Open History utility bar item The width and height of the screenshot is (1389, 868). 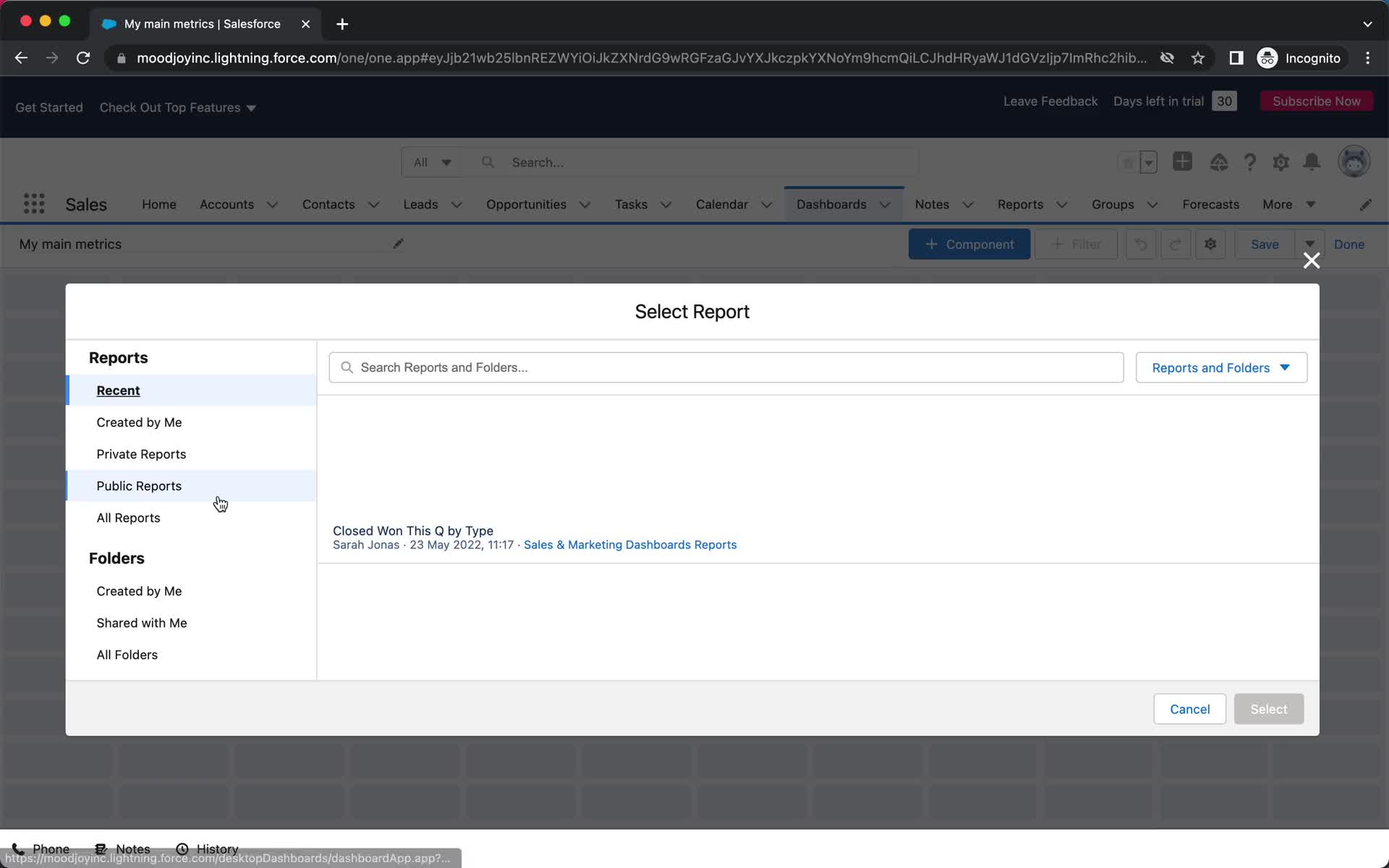pos(208,848)
